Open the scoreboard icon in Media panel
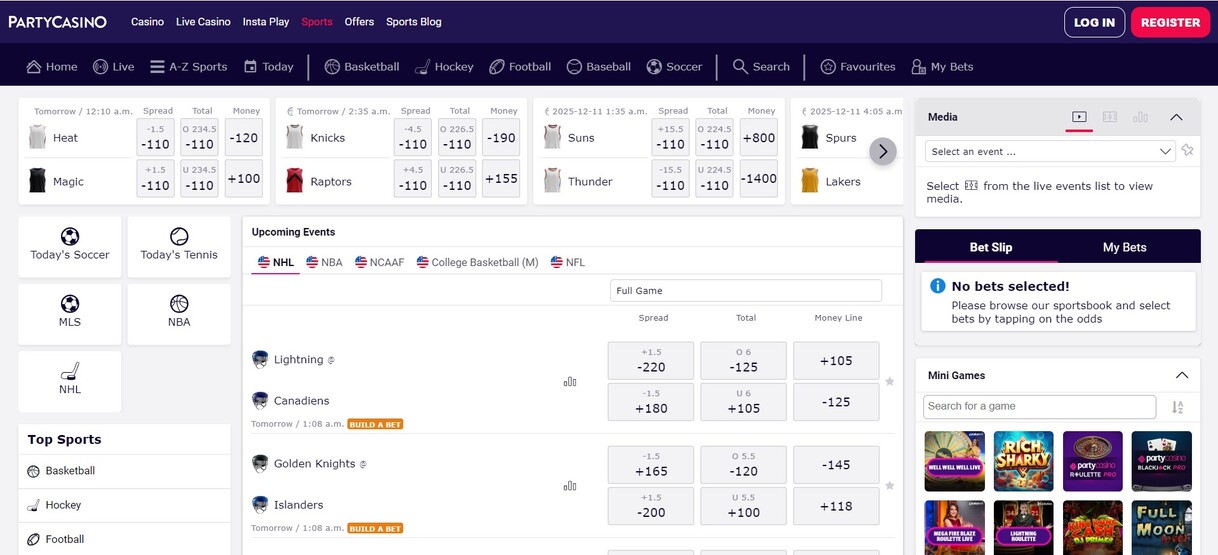Screen dimensions: 1218x555 (1109, 117)
